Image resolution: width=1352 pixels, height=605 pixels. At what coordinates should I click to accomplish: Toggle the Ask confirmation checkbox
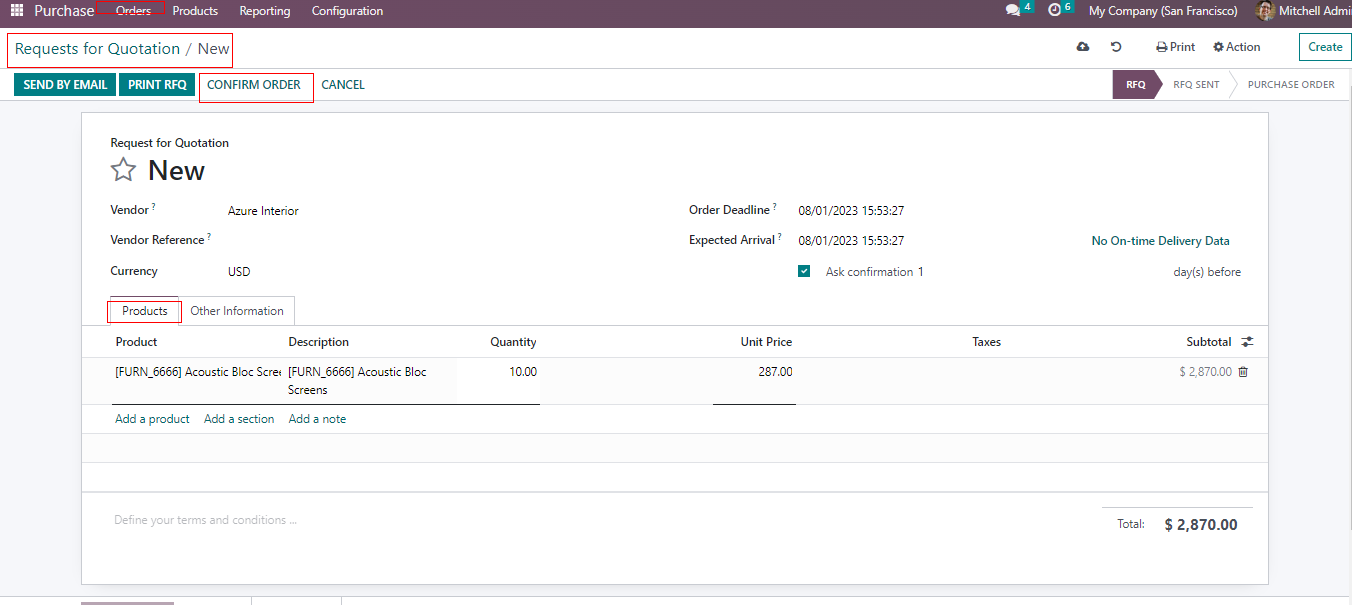[x=804, y=272]
